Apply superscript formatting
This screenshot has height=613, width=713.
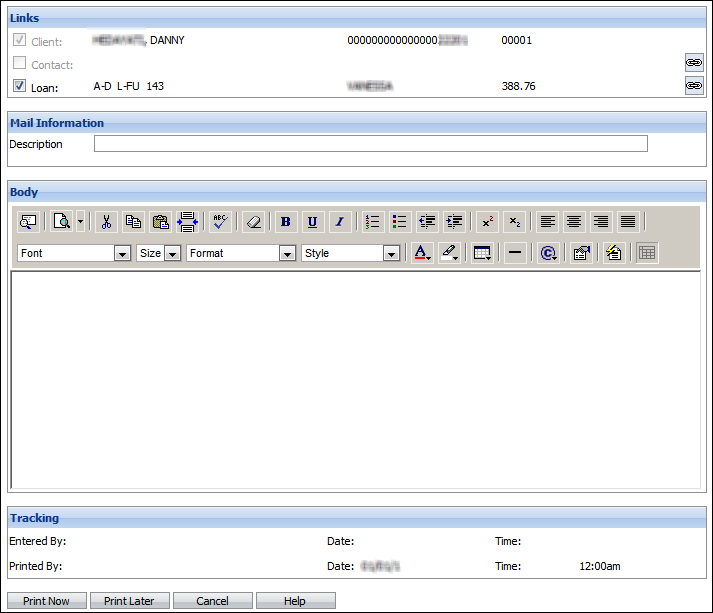pos(487,222)
